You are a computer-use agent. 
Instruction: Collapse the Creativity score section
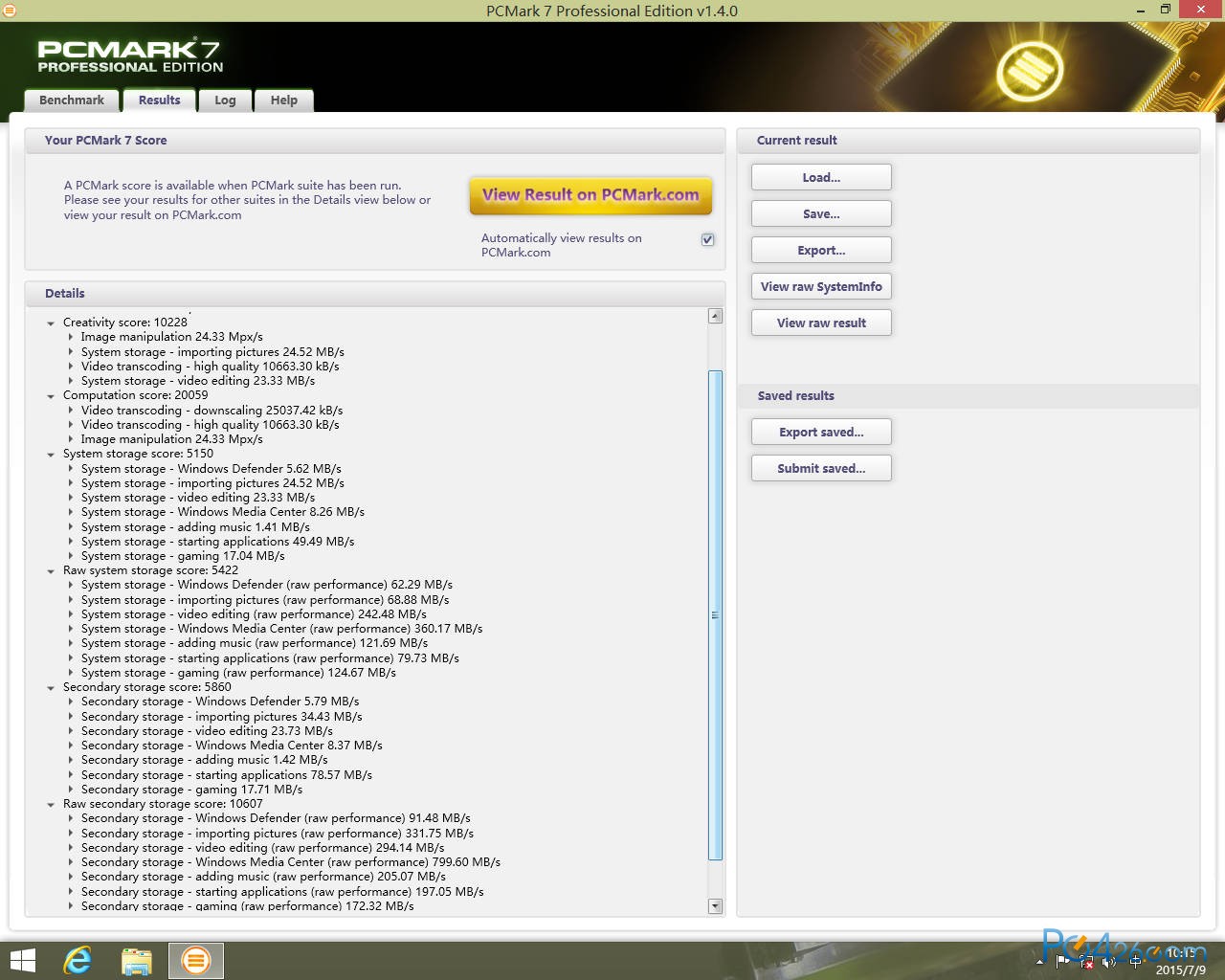[x=51, y=323]
